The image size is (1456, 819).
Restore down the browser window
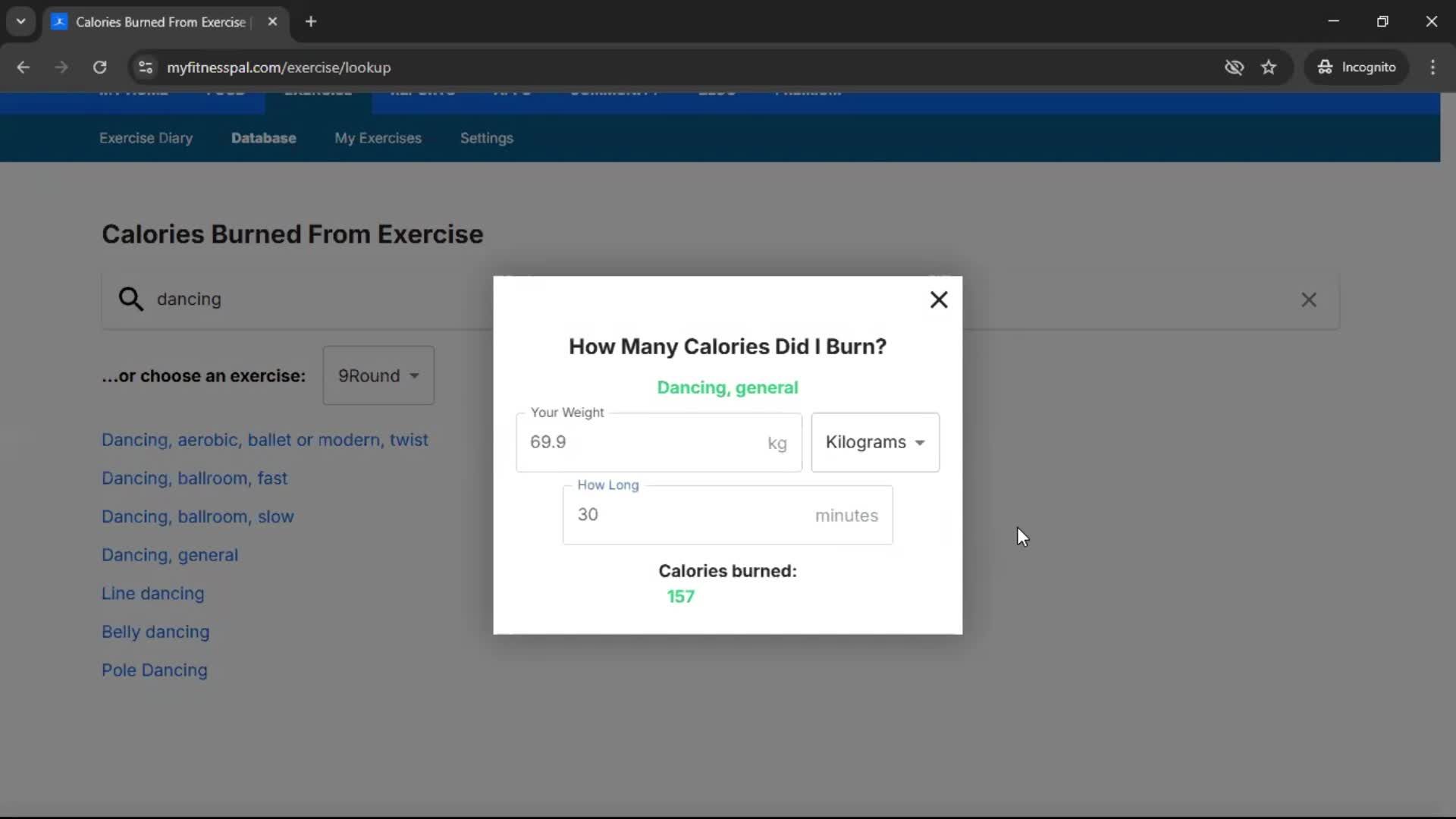tap(1382, 21)
